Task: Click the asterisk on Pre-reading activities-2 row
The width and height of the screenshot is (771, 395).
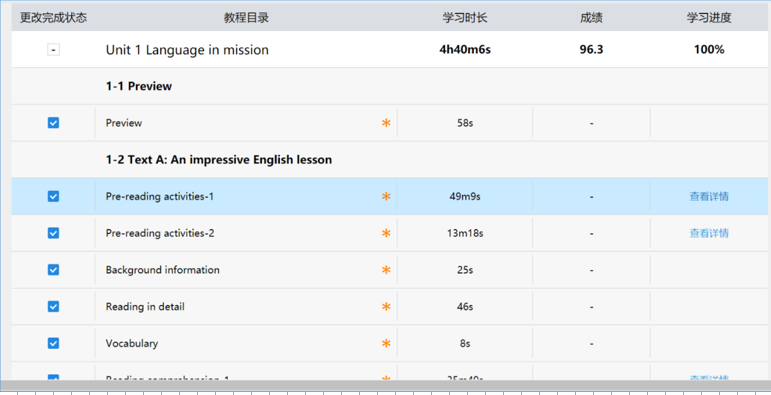Action: (386, 233)
